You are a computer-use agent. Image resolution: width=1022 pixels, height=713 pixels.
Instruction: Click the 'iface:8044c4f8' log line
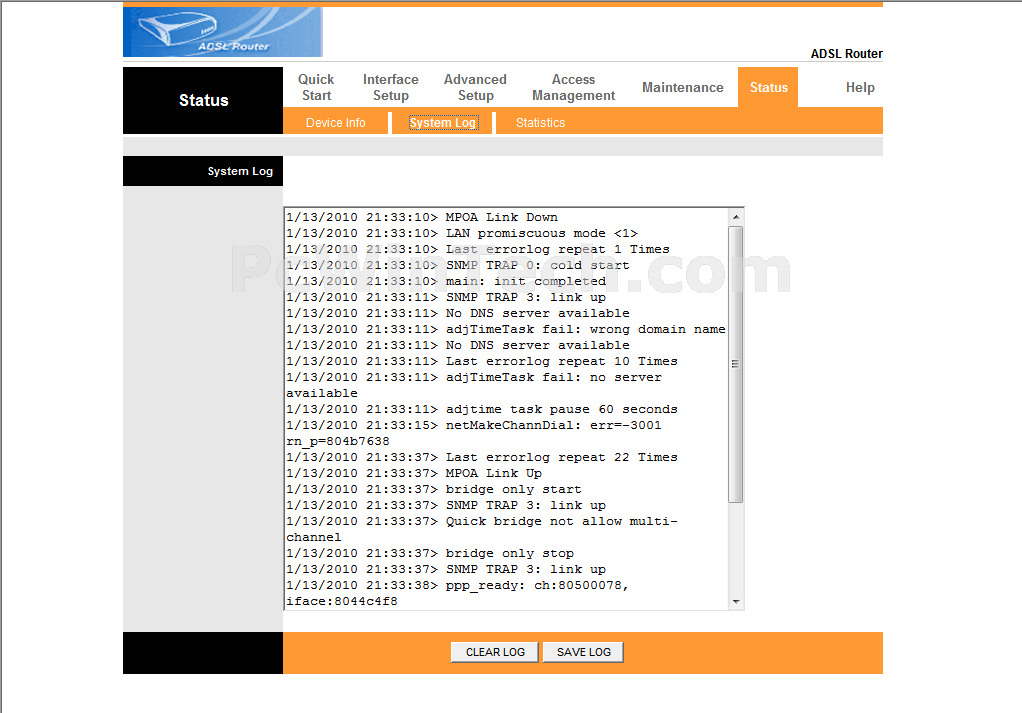[x=342, y=602]
